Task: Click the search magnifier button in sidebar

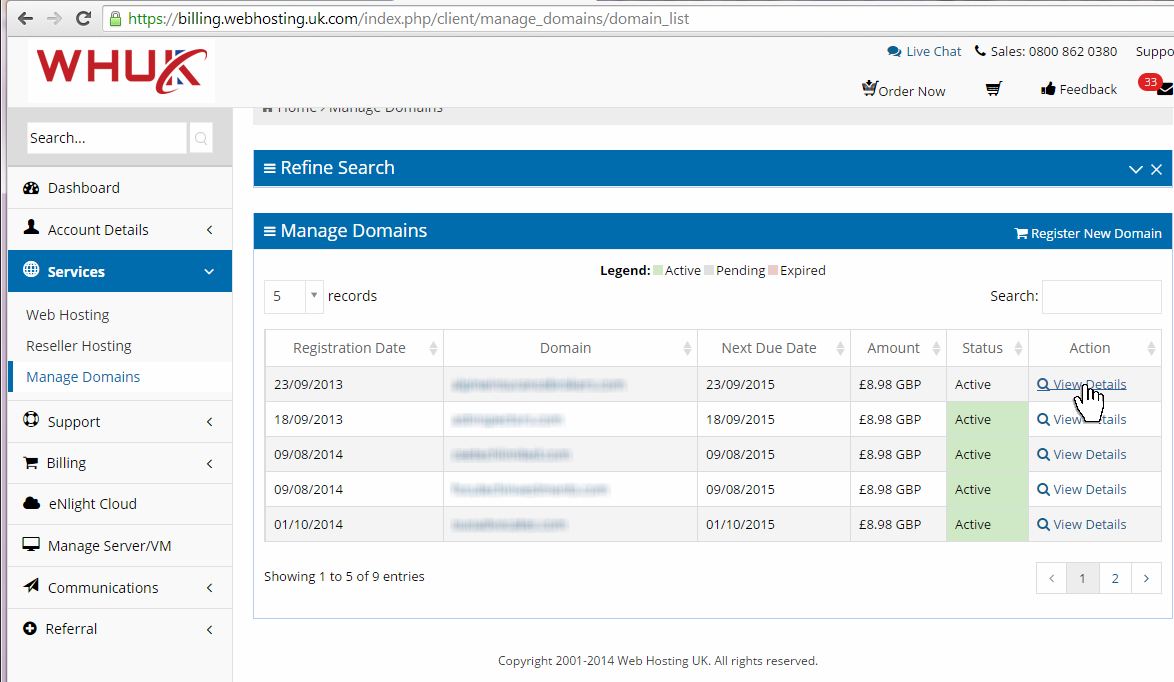Action: click(x=201, y=138)
